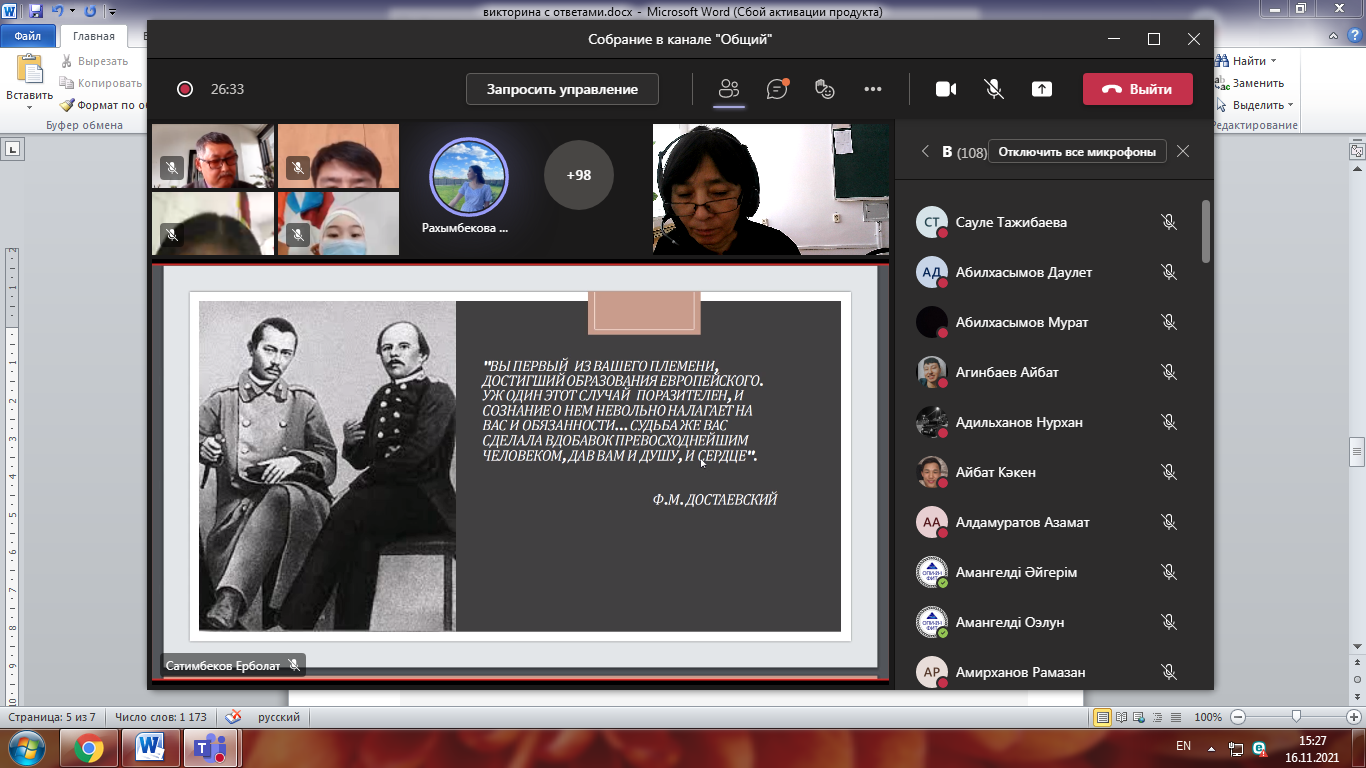Viewport: 1366px width, 768px height.
Task: Click Заменить replace command in Word
Action: click(1250, 83)
